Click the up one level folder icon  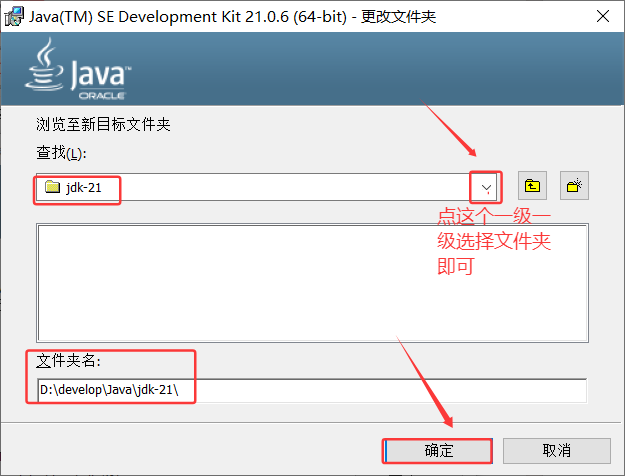pos(532,186)
